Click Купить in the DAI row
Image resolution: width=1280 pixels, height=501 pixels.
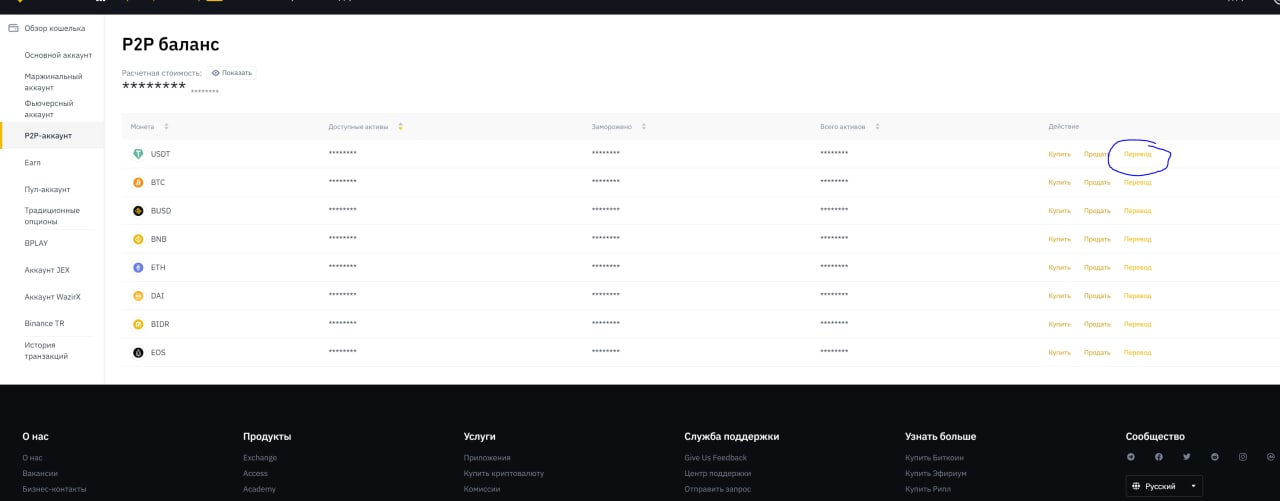[x=1059, y=296]
